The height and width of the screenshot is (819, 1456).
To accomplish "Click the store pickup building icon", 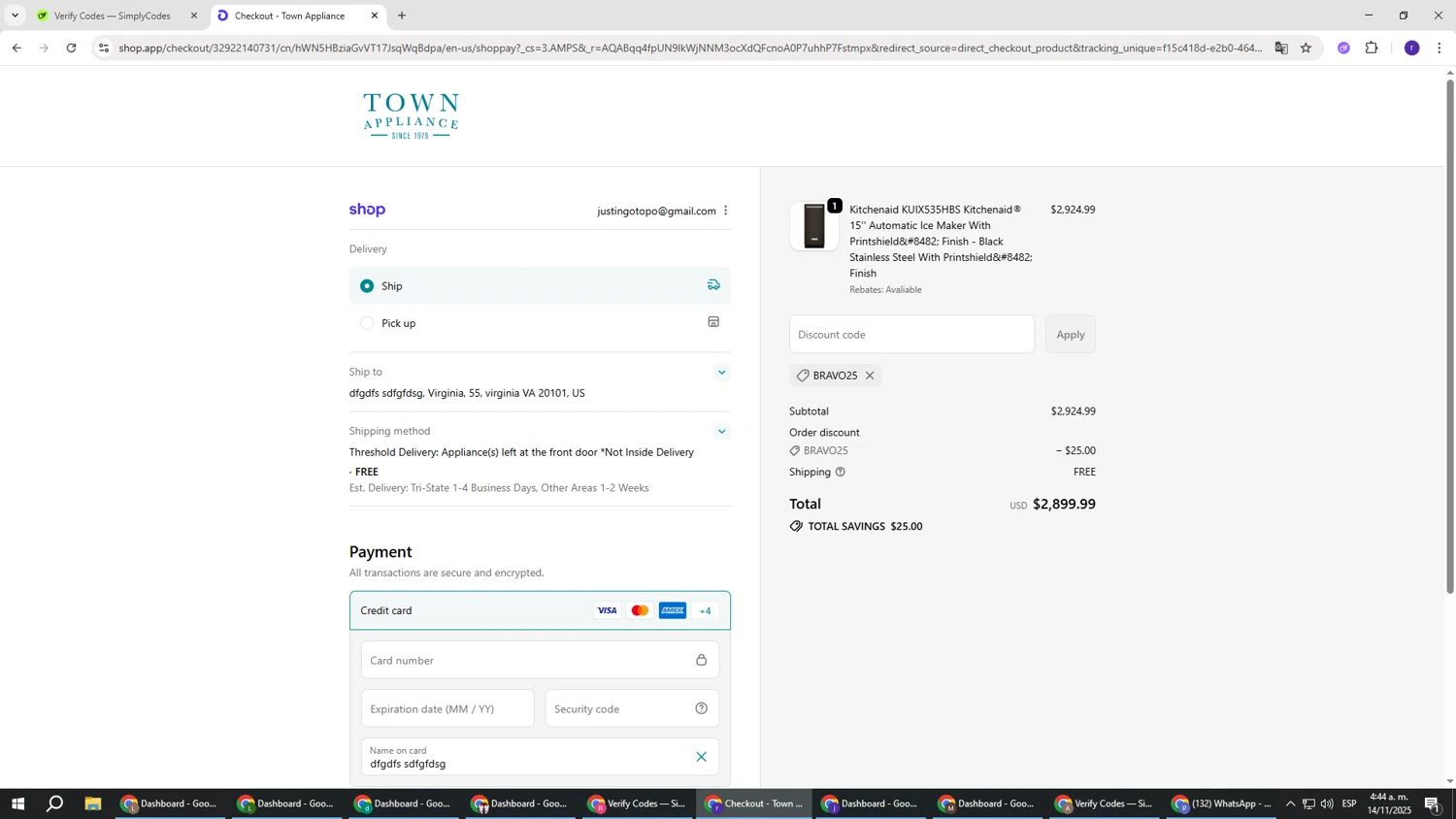I will coord(713,322).
